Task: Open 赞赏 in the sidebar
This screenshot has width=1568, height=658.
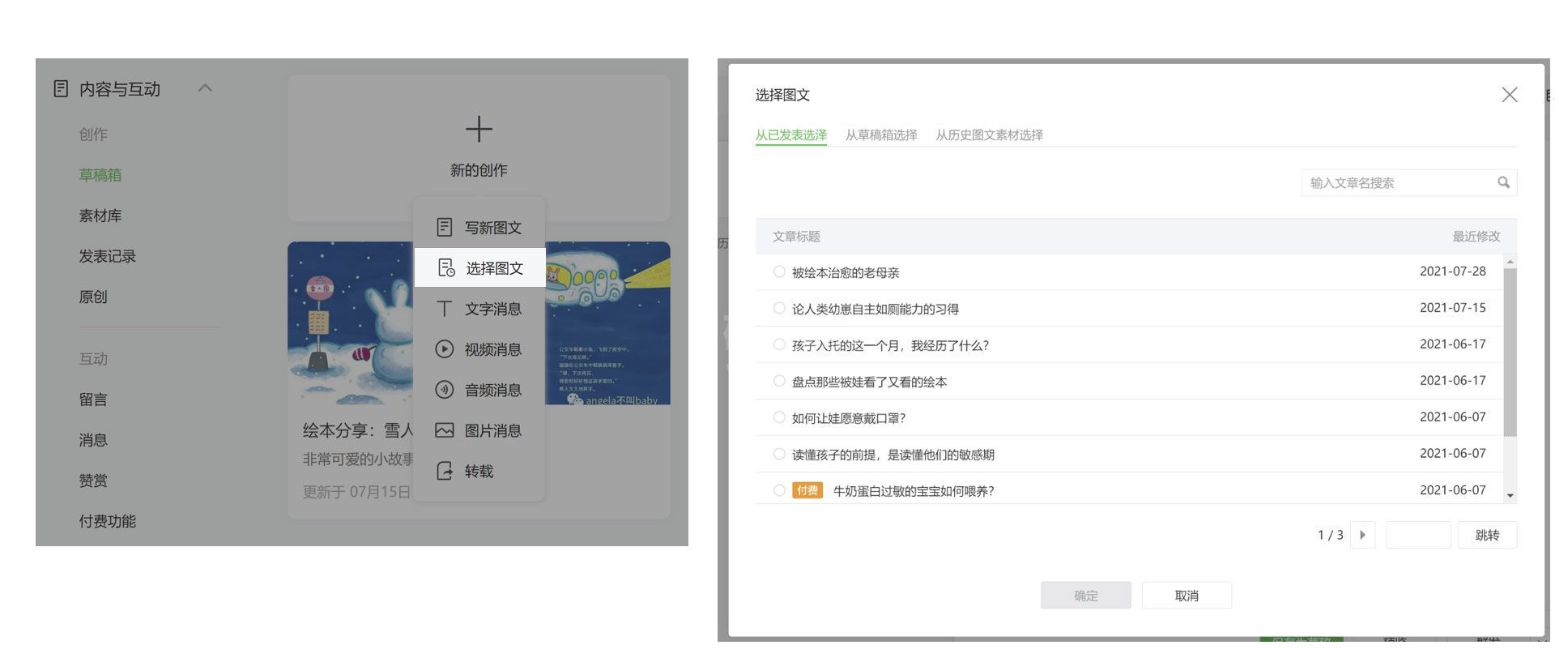Action: 93,481
